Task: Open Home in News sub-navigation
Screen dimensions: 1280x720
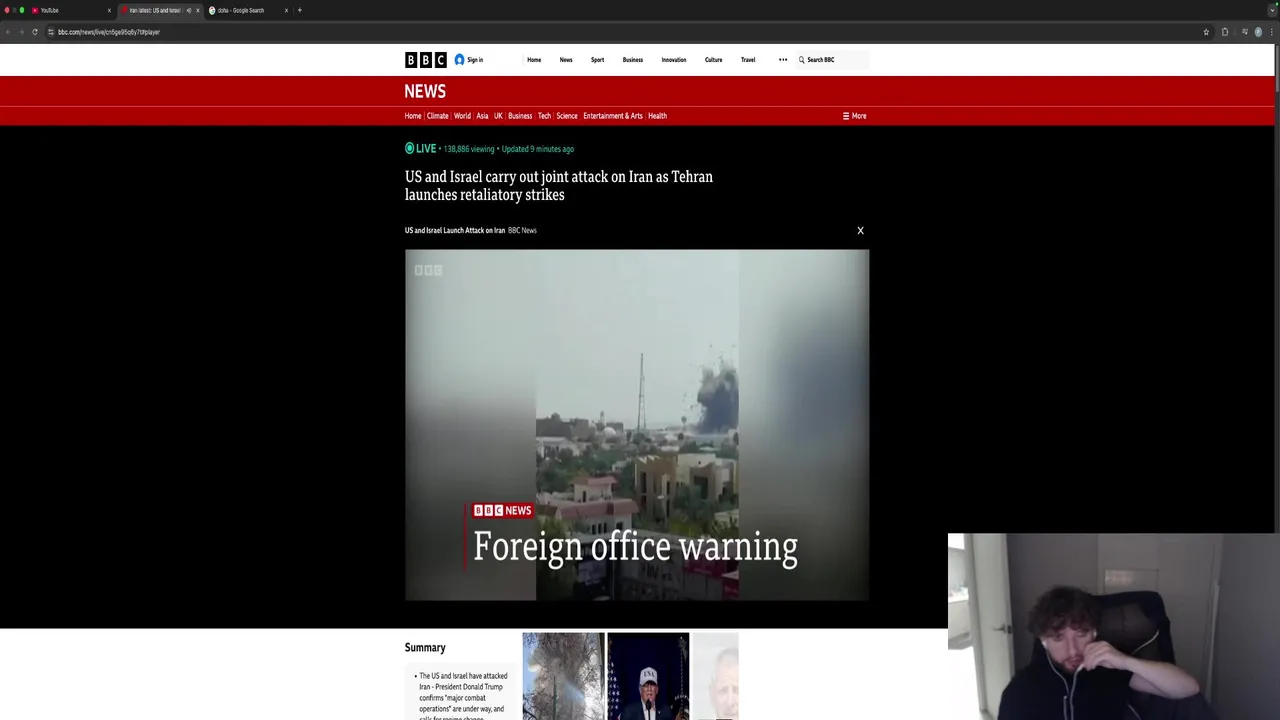Action: click(413, 116)
